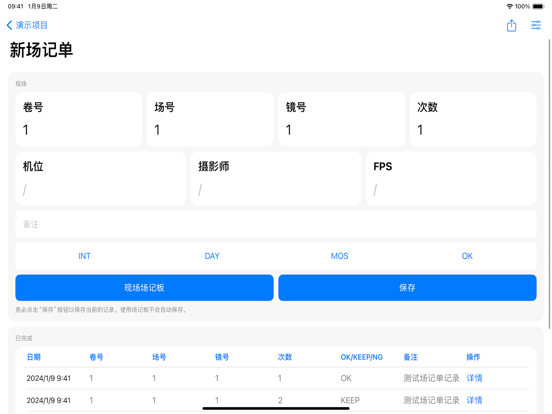Viewport: 552px width, 414px height.
Task: Click the 场号 table column header
Action: pyautogui.click(x=159, y=357)
